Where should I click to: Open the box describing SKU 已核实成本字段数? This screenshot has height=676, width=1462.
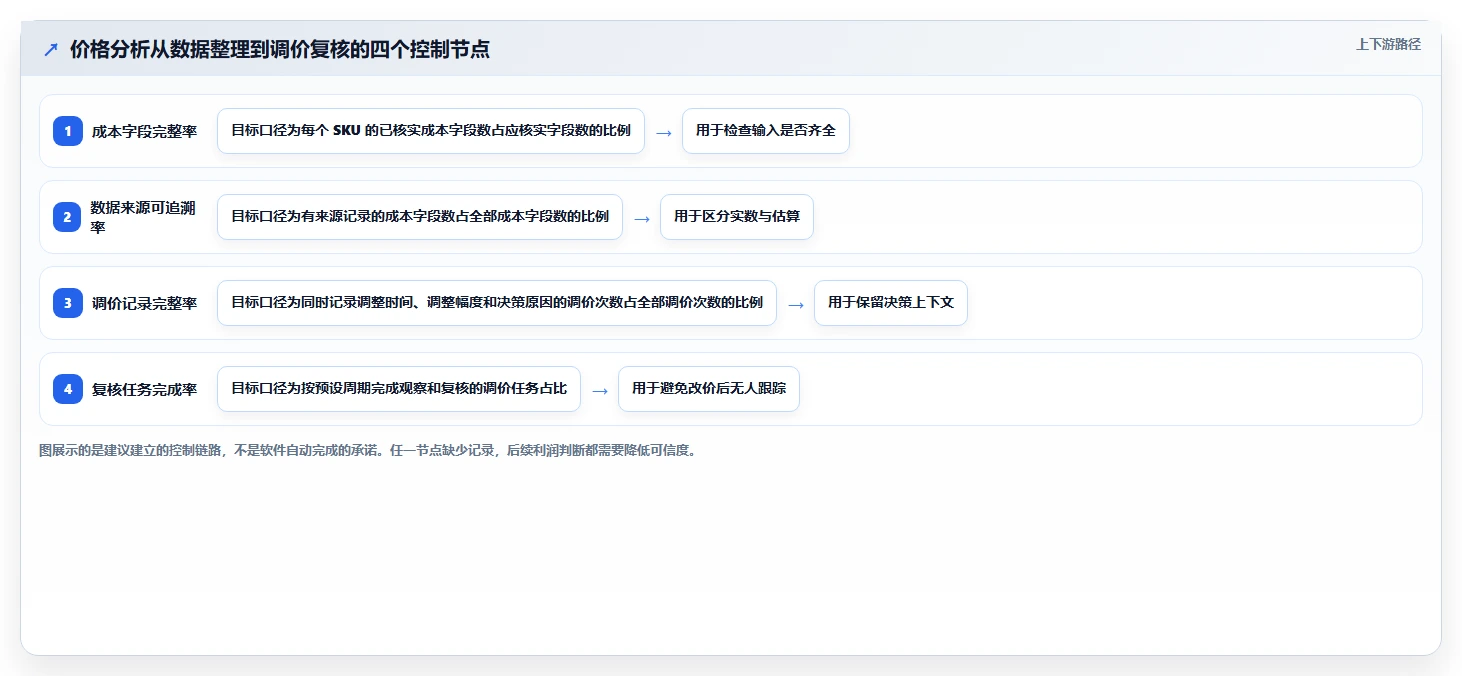click(x=431, y=131)
